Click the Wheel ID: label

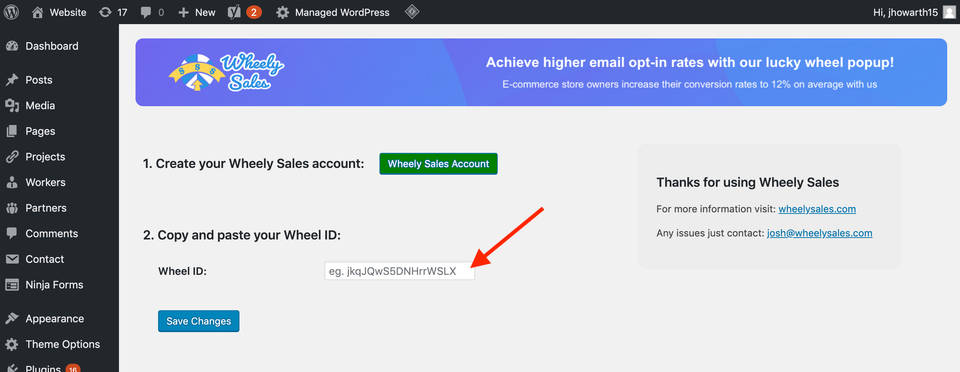182,272
